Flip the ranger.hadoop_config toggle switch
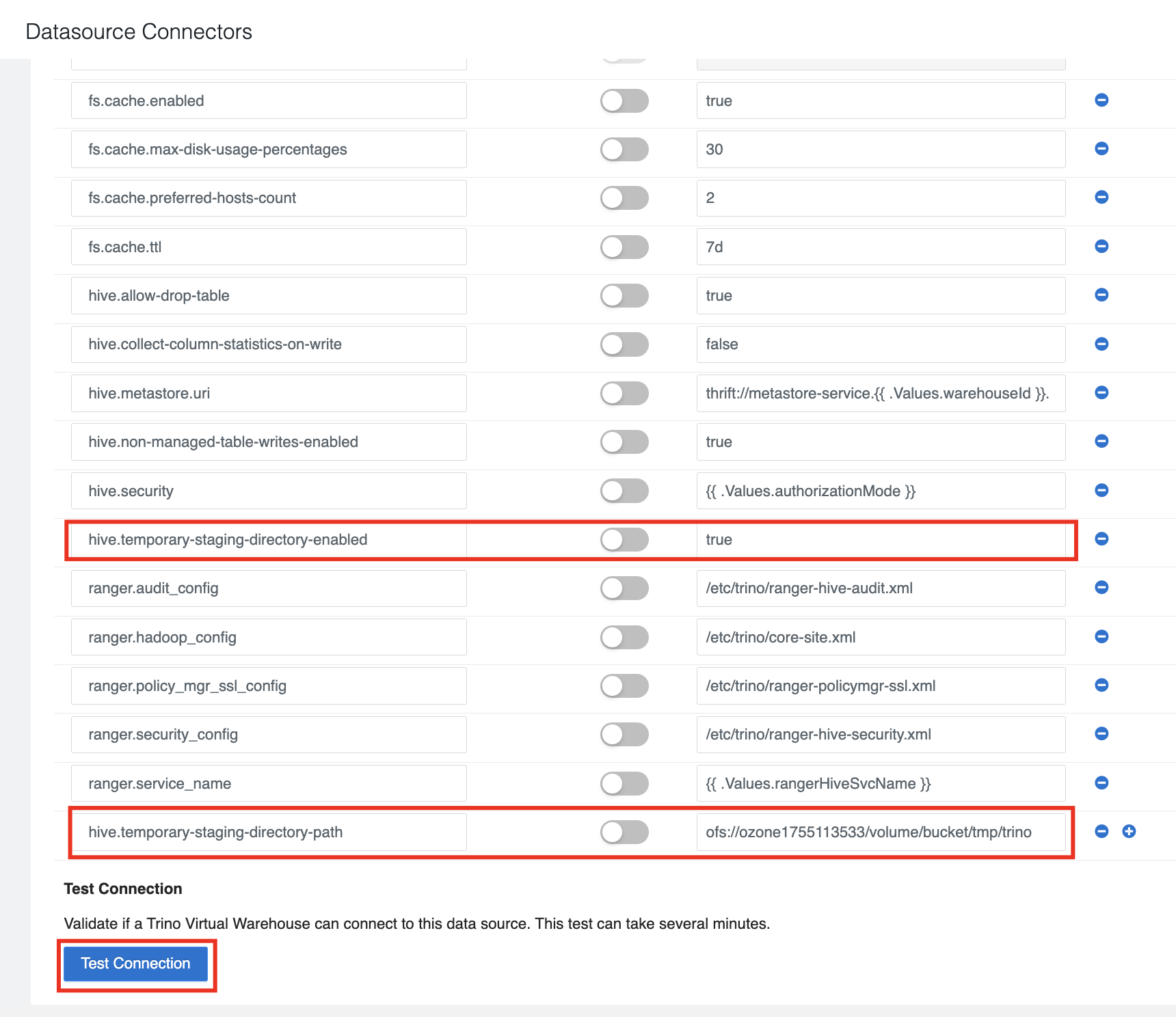The width and height of the screenshot is (1176, 1017). [624, 638]
